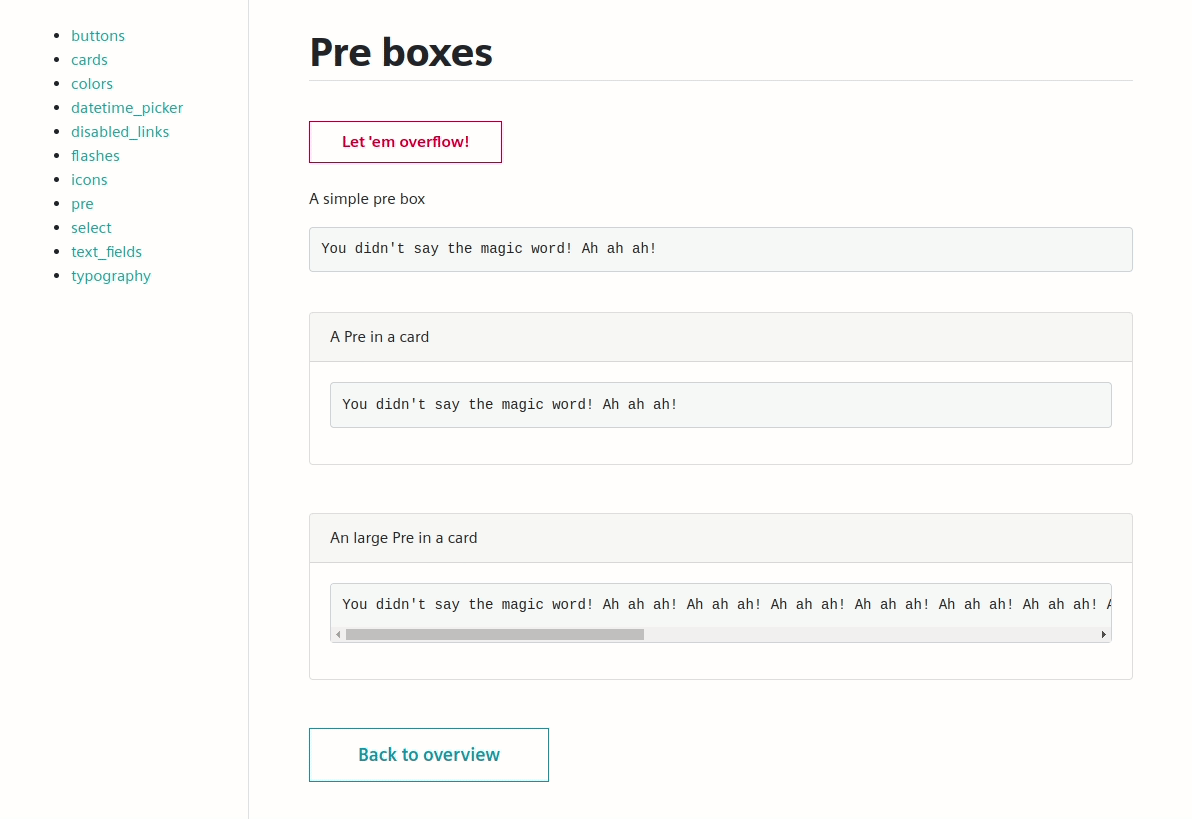Open the colors link in sidebar
This screenshot has width=1192, height=819.
coord(92,84)
